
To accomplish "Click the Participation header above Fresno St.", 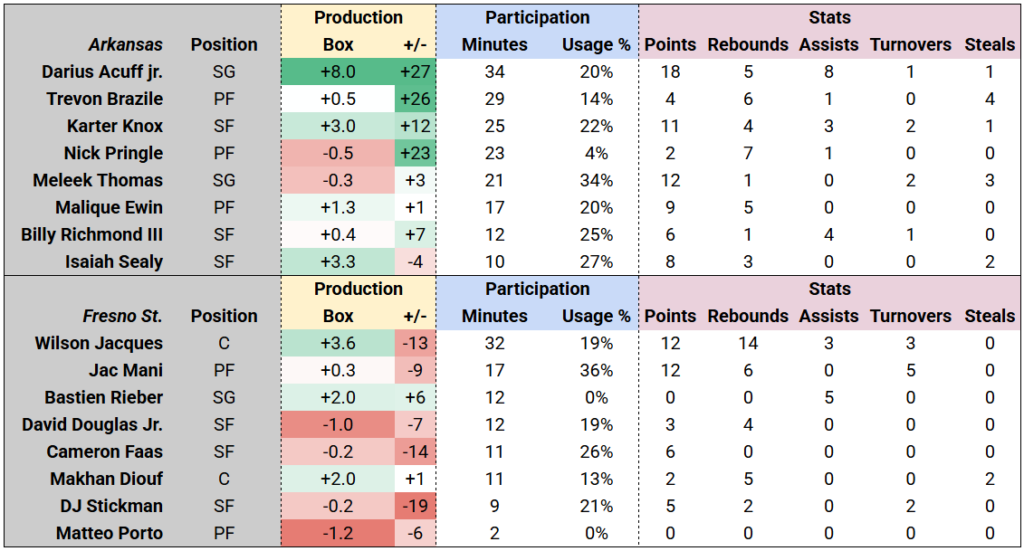I will tap(537, 289).
